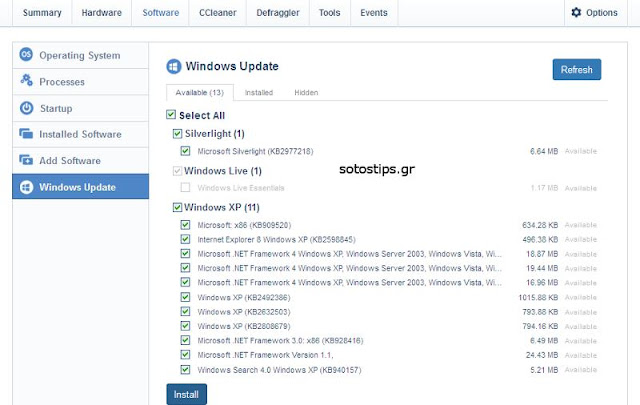Open Processes sidebar section

[x=80, y=82]
